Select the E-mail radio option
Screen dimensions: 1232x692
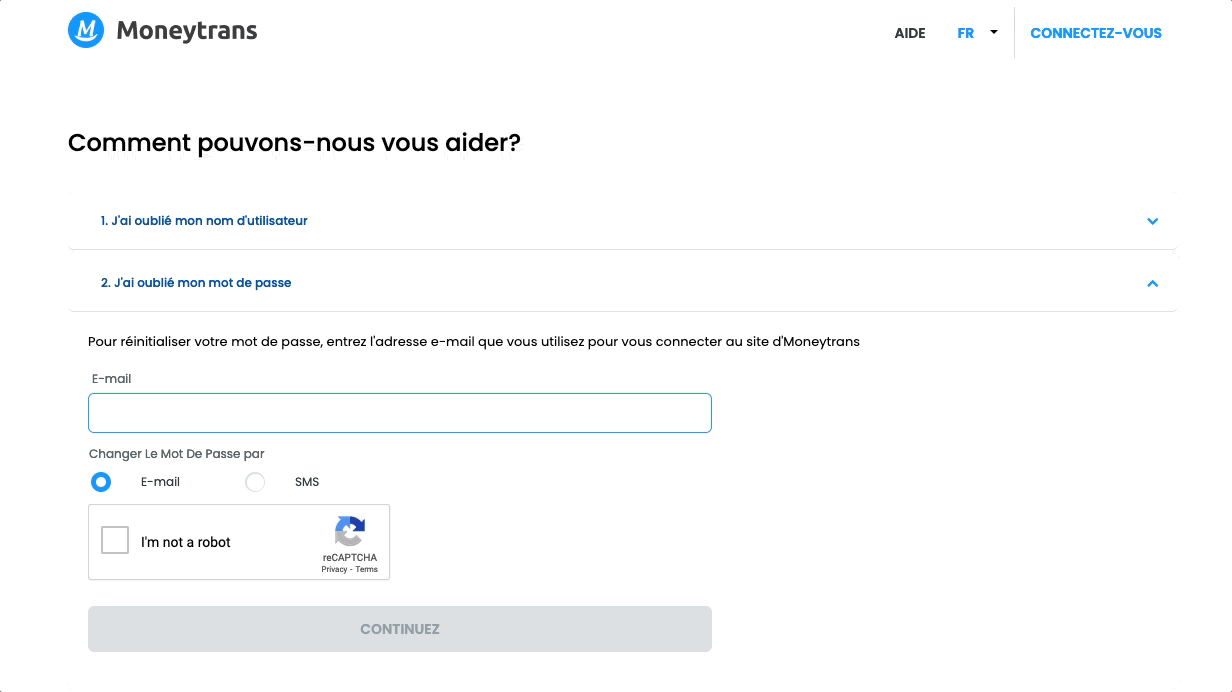pos(101,482)
